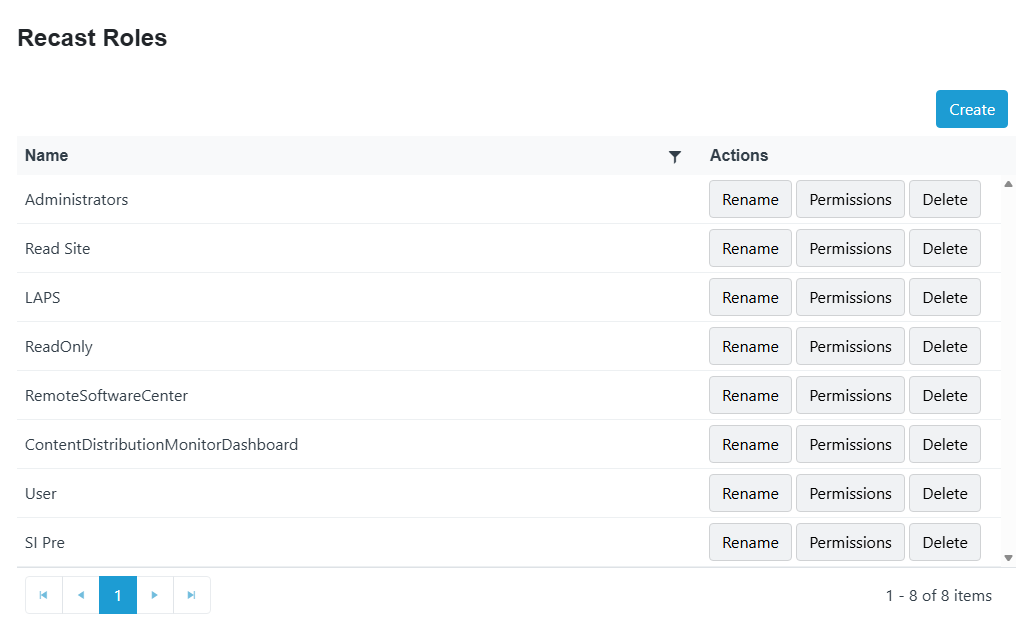Select the Administrators name cell

pyautogui.click(x=359, y=199)
